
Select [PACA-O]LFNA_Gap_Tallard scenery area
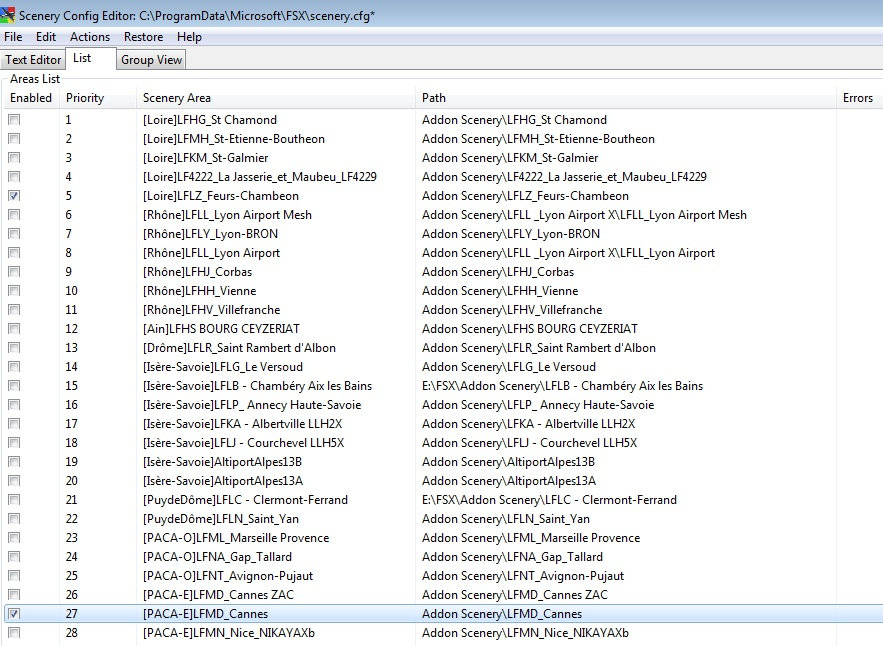click(217, 557)
